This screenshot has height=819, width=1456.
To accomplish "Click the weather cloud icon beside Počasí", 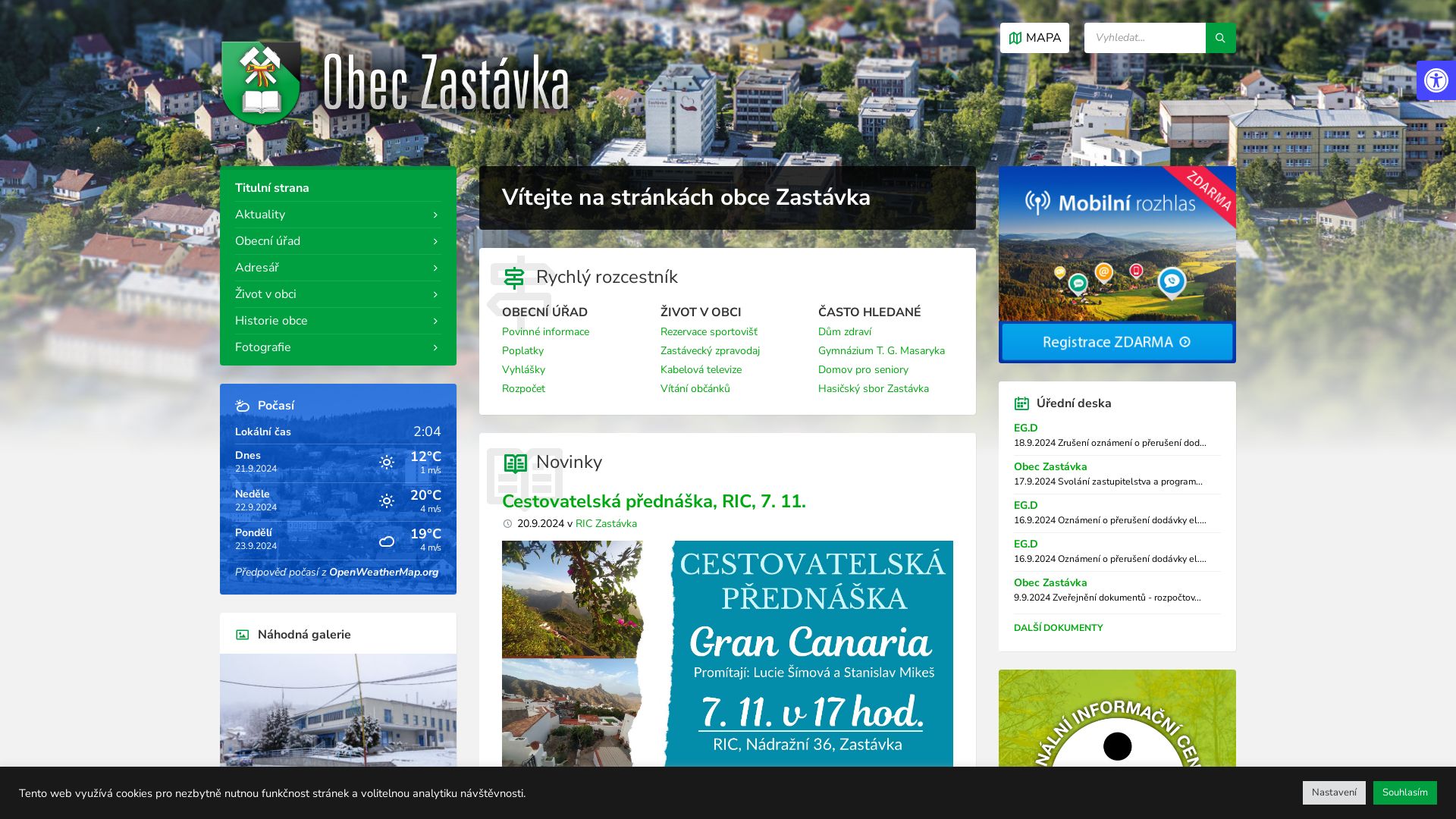I will pyautogui.click(x=243, y=406).
